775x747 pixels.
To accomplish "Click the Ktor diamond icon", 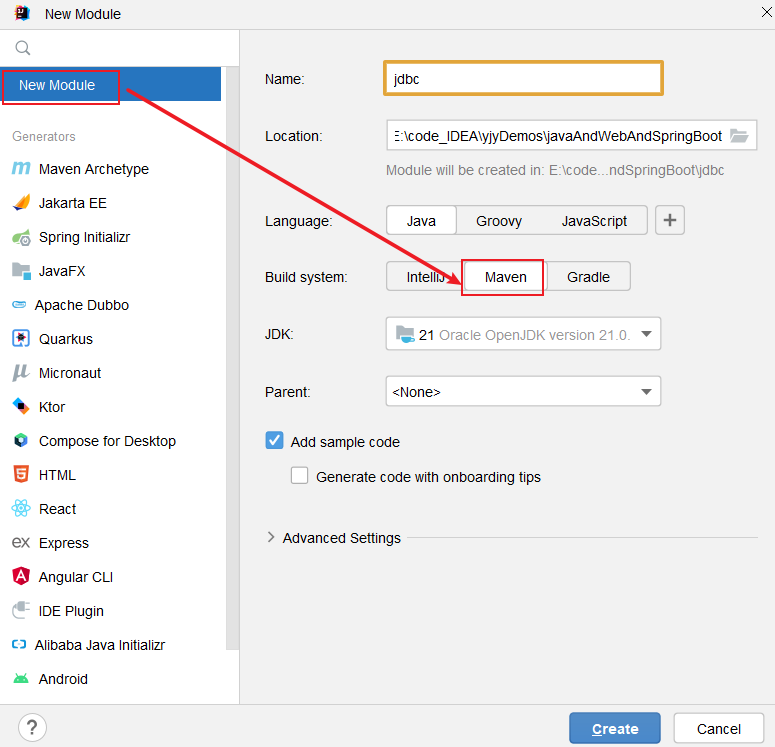I will (21, 406).
